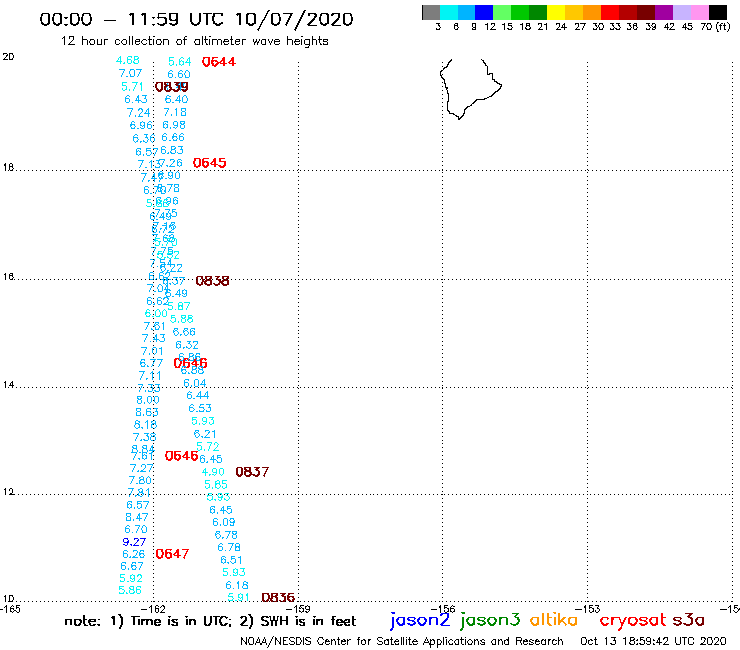Click the 4.90 wave height value
Image resolution: width=740 pixels, height=650 pixels.
pos(213,472)
